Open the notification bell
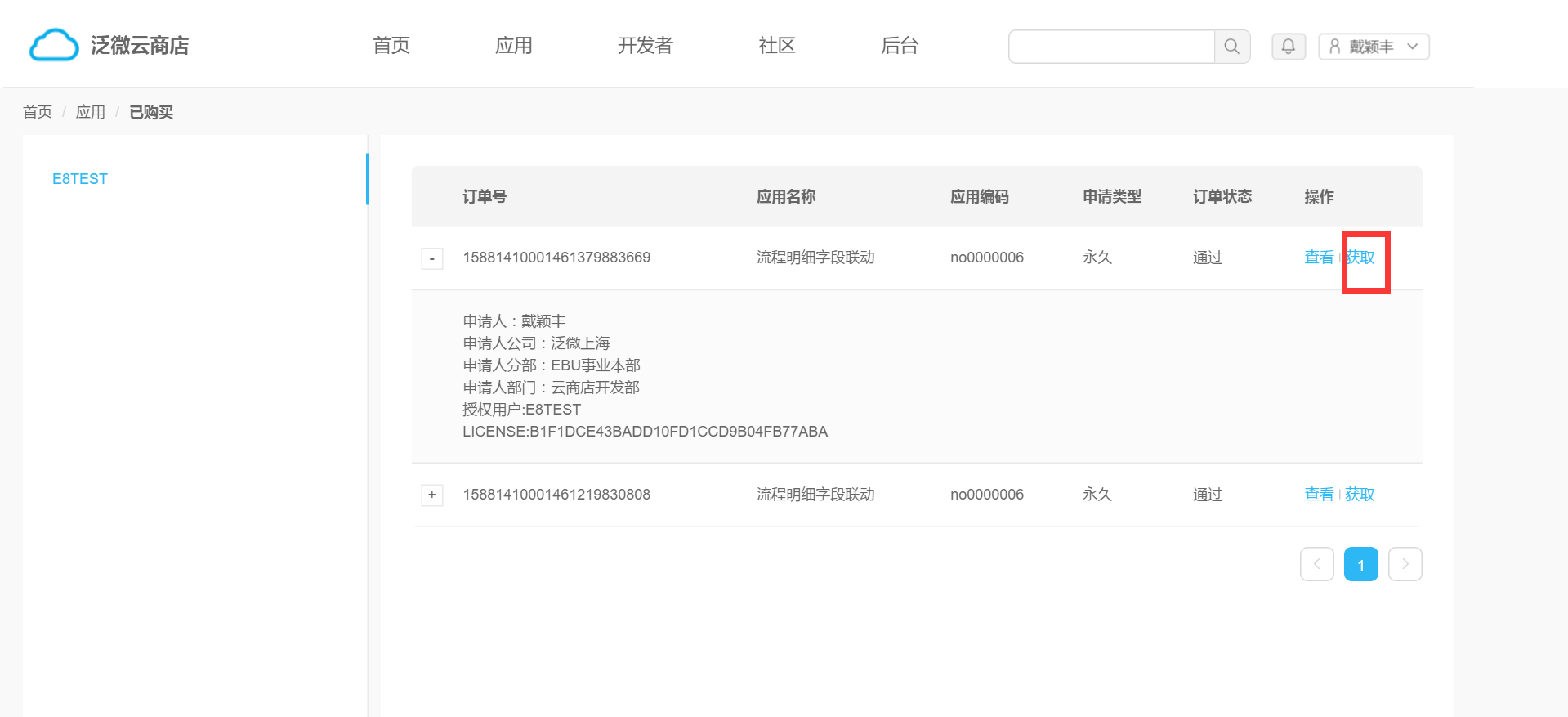1568x717 pixels. click(1289, 47)
